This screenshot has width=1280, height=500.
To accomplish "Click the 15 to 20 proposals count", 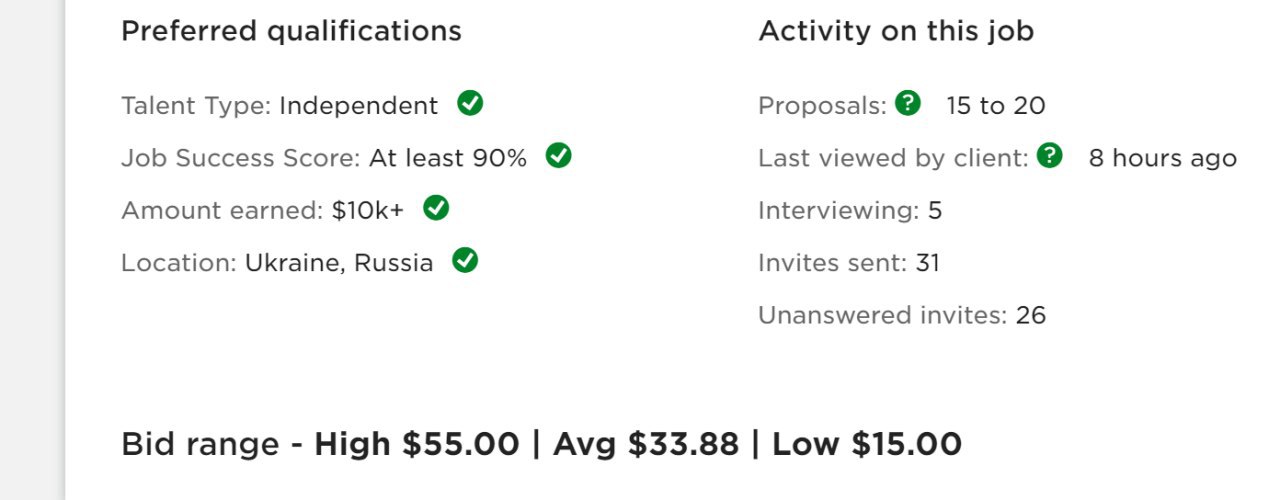I will (995, 106).
